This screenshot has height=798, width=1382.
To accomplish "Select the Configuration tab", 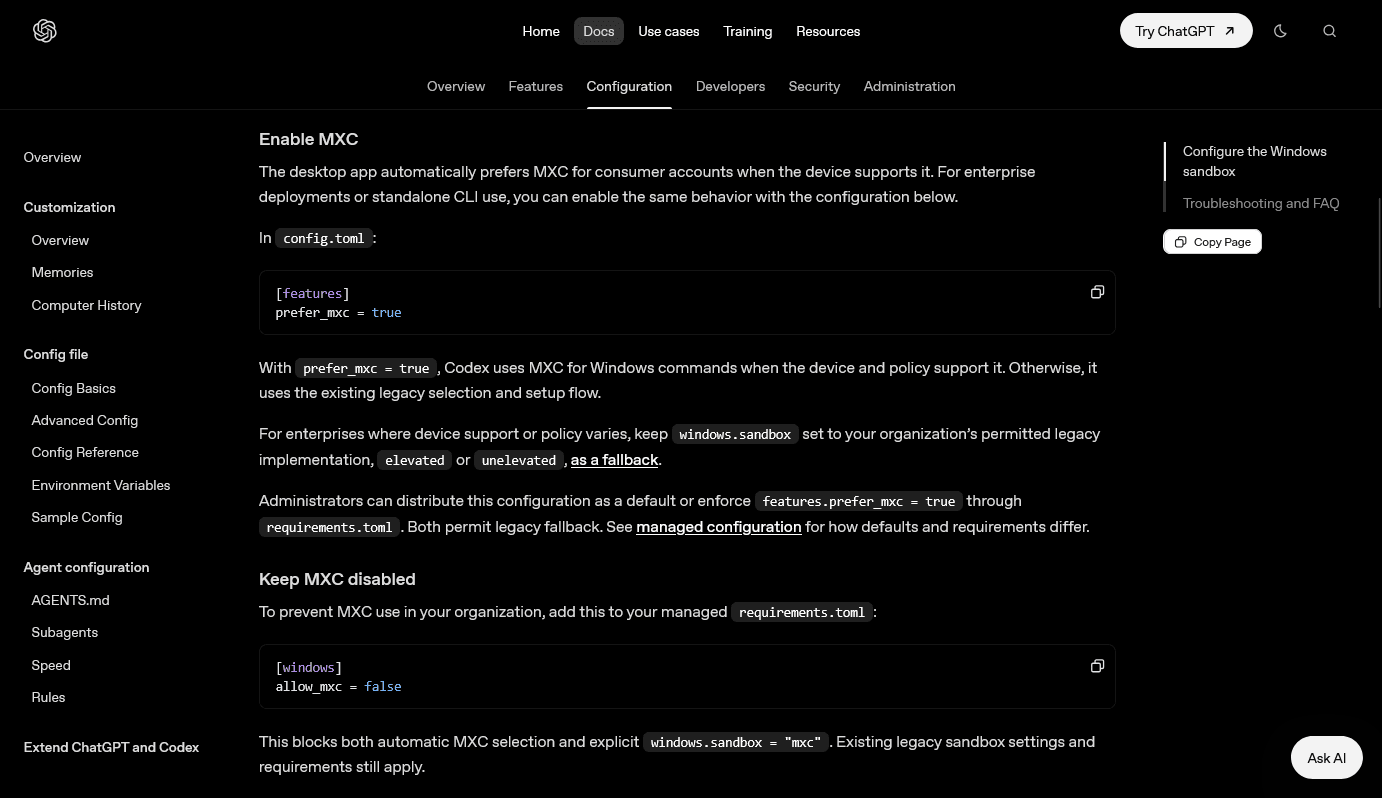I will pyautogui.click(x=629, y=87).
